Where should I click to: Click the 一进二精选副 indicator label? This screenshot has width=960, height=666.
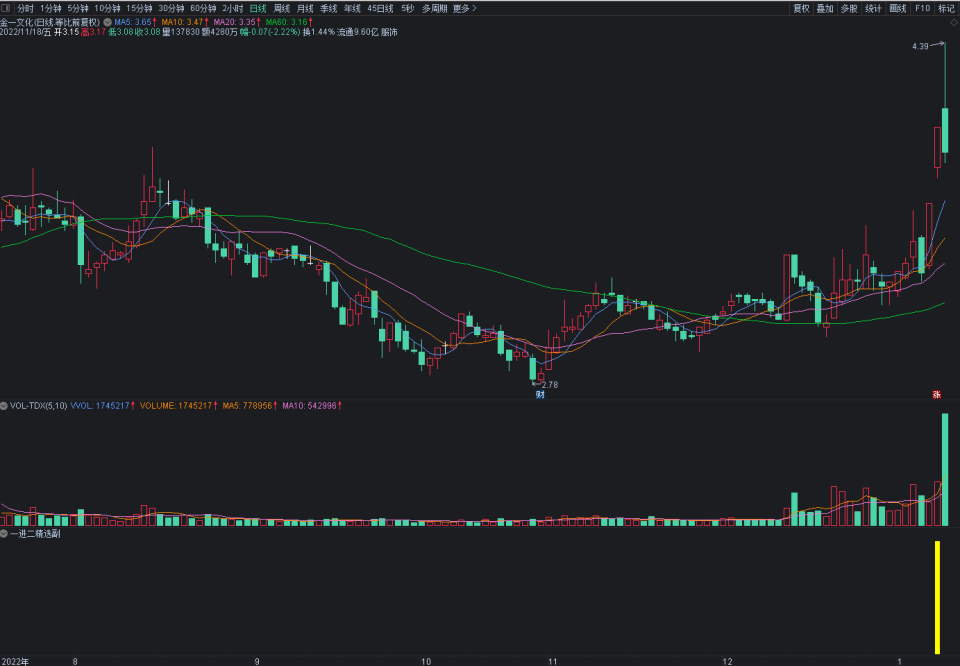[x=35, y=534]
